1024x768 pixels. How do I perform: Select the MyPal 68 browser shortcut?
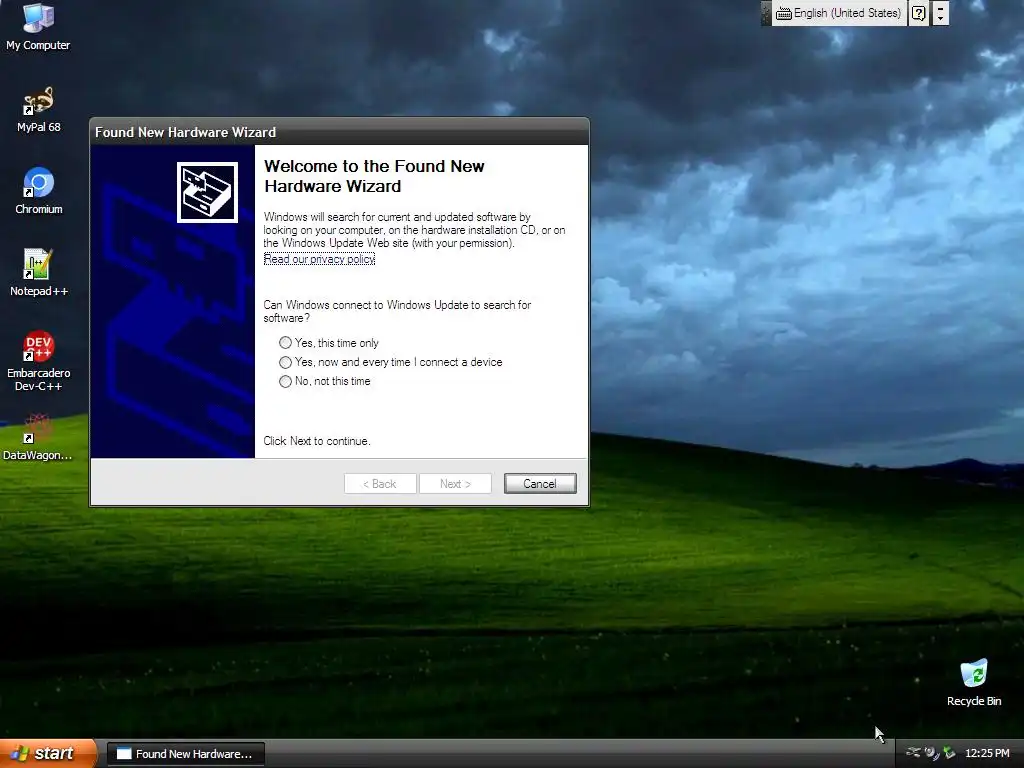[38, 109]
